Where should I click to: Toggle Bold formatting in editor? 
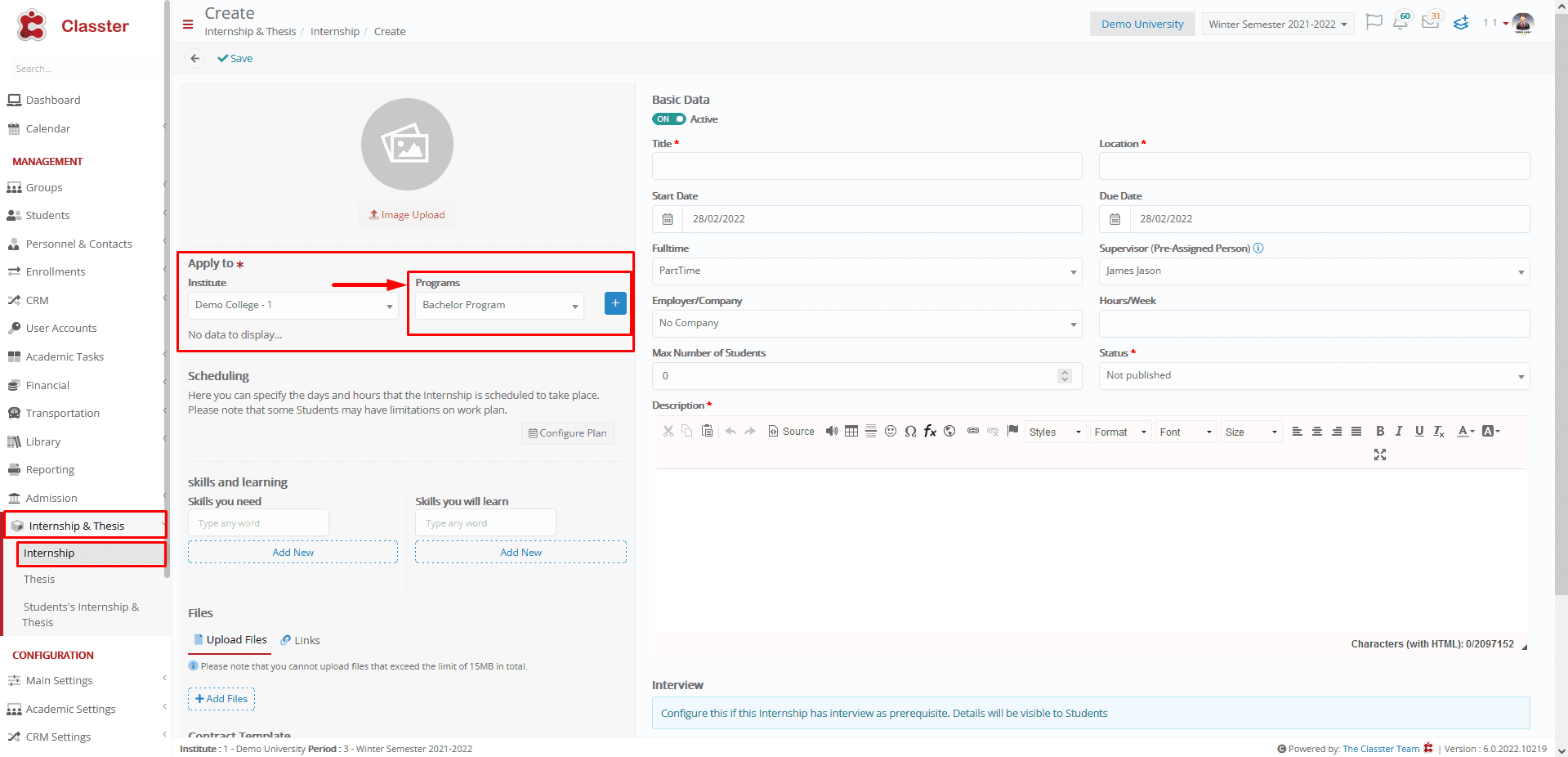[1380, 432]
